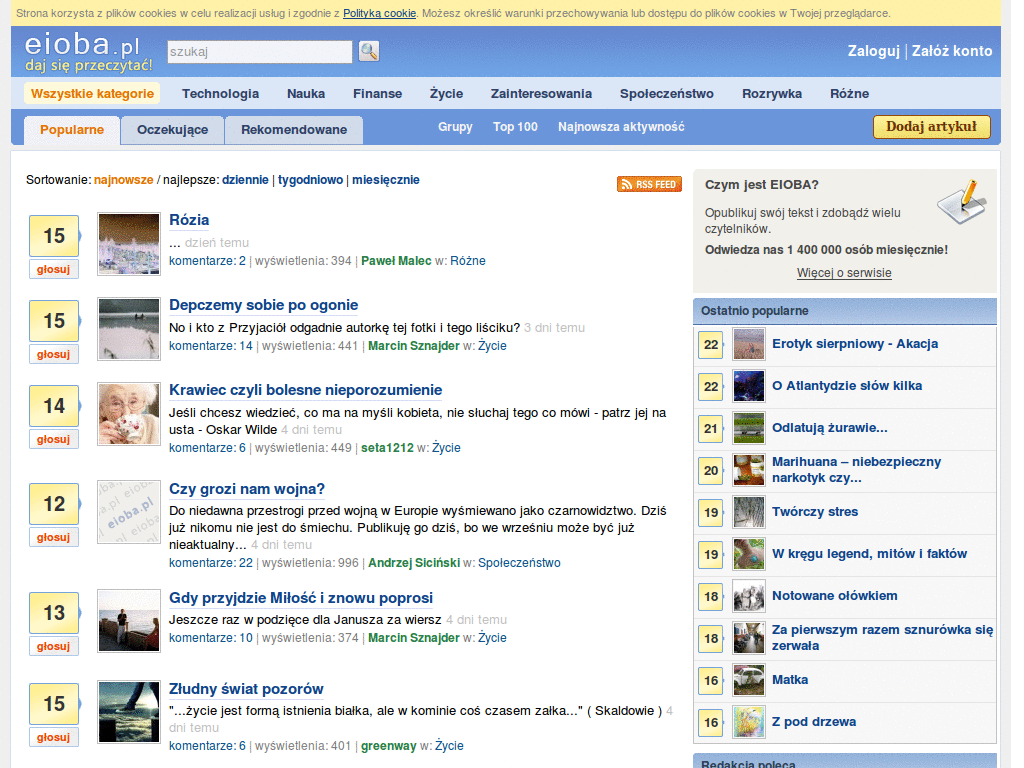Screen dimensions: 1024x768
Task: Open sidebar link Erotyk sierpniowy - Akacja
Action: point(855,344)
